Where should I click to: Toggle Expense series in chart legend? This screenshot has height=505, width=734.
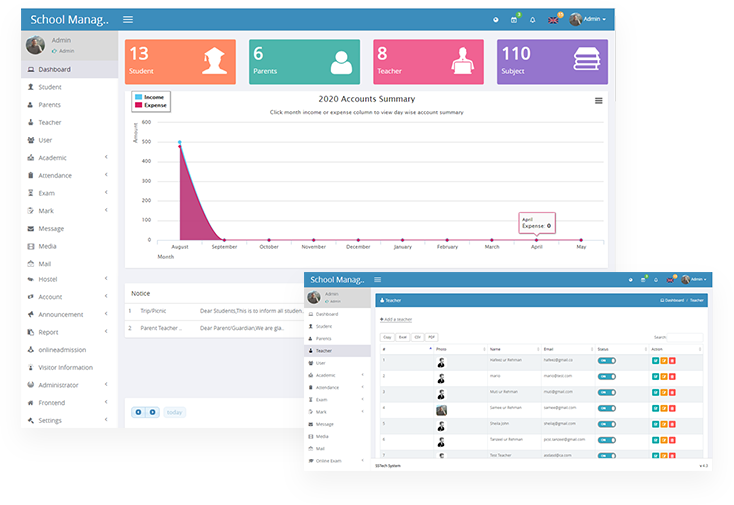point(151,105)
